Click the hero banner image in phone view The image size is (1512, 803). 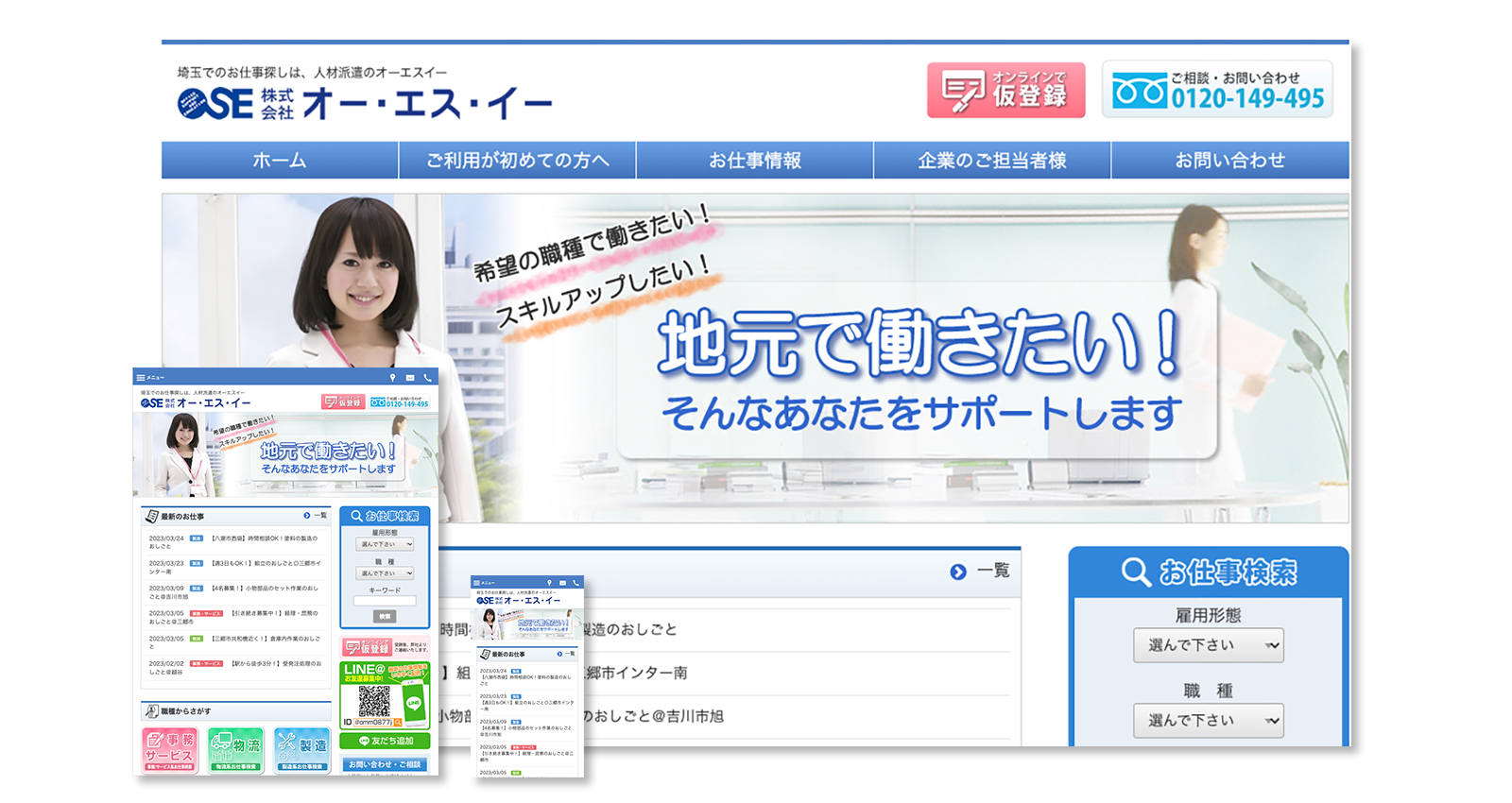point(527,624)
